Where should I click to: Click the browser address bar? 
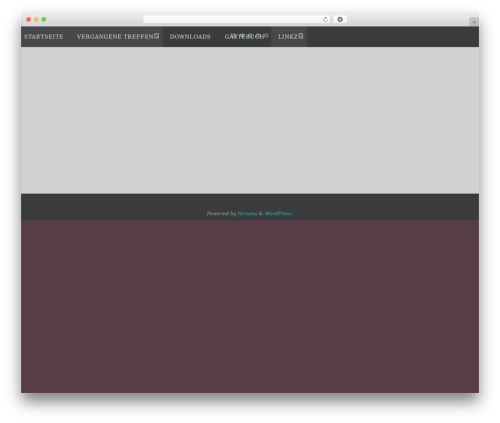pyautogui.click(x=237, y=19)
